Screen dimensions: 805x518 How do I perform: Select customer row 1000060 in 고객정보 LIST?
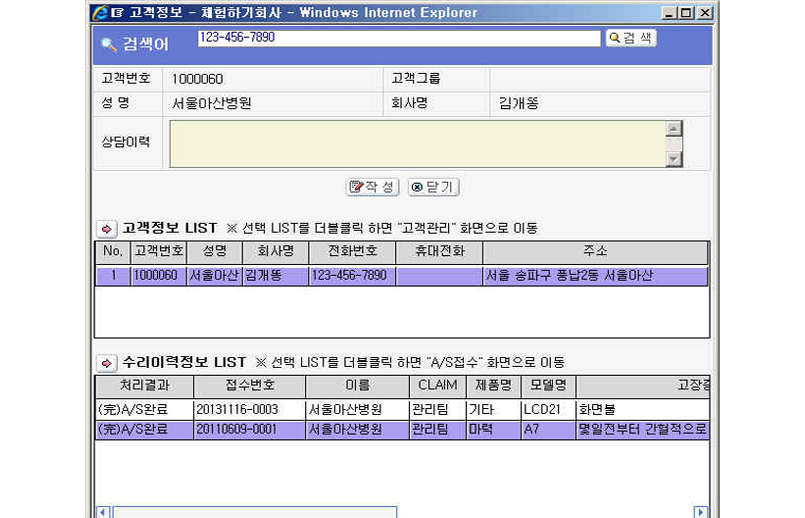[400, 276]
